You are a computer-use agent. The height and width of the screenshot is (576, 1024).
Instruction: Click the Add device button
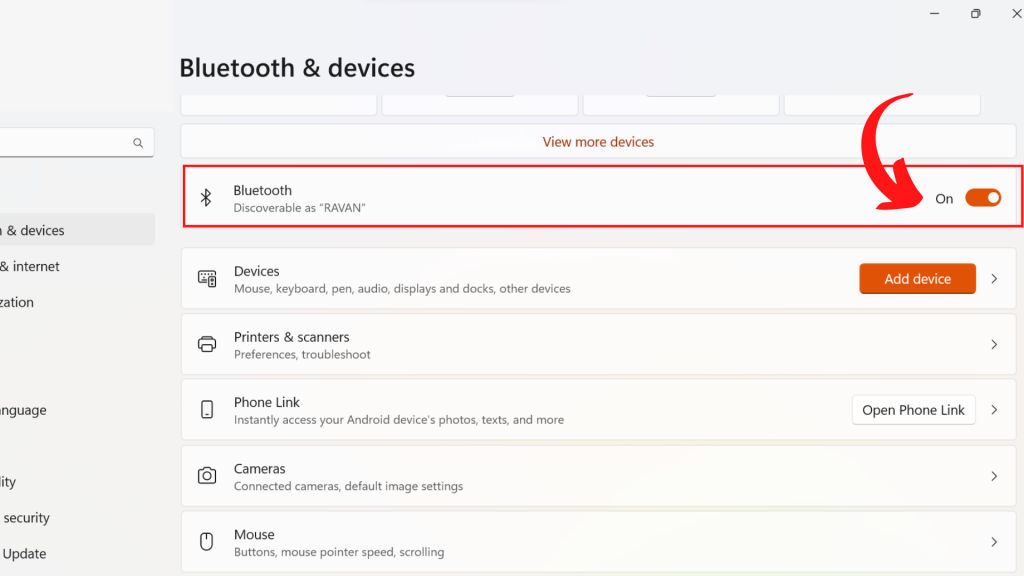point(918,279)
